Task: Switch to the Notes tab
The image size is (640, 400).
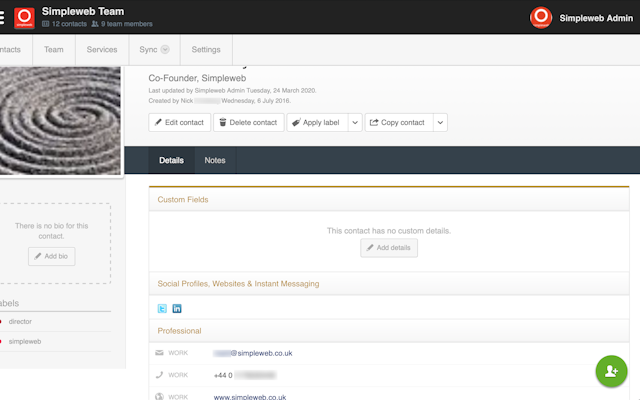Action: [x=215, y=160]
